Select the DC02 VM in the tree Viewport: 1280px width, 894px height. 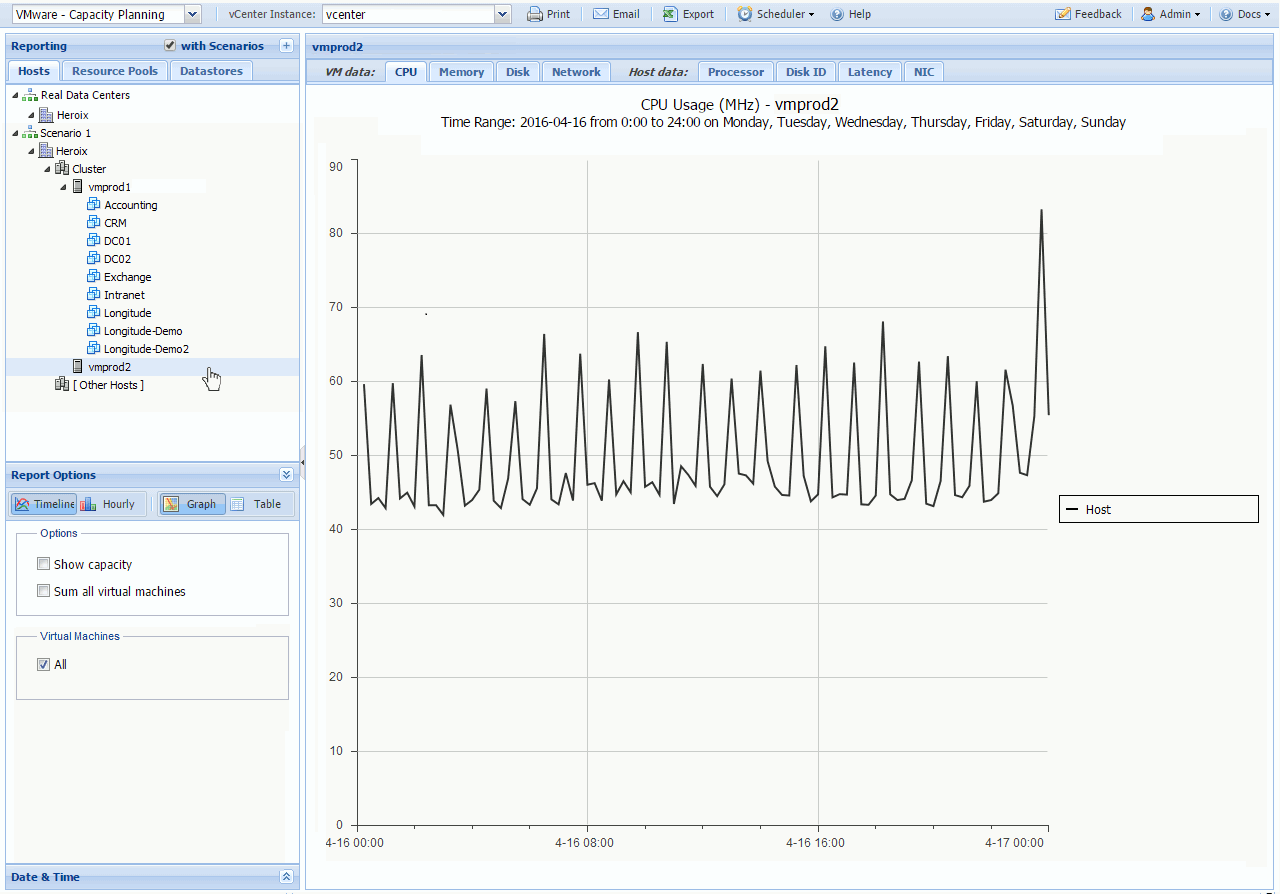pyautogui.click(x=117, y=259)
